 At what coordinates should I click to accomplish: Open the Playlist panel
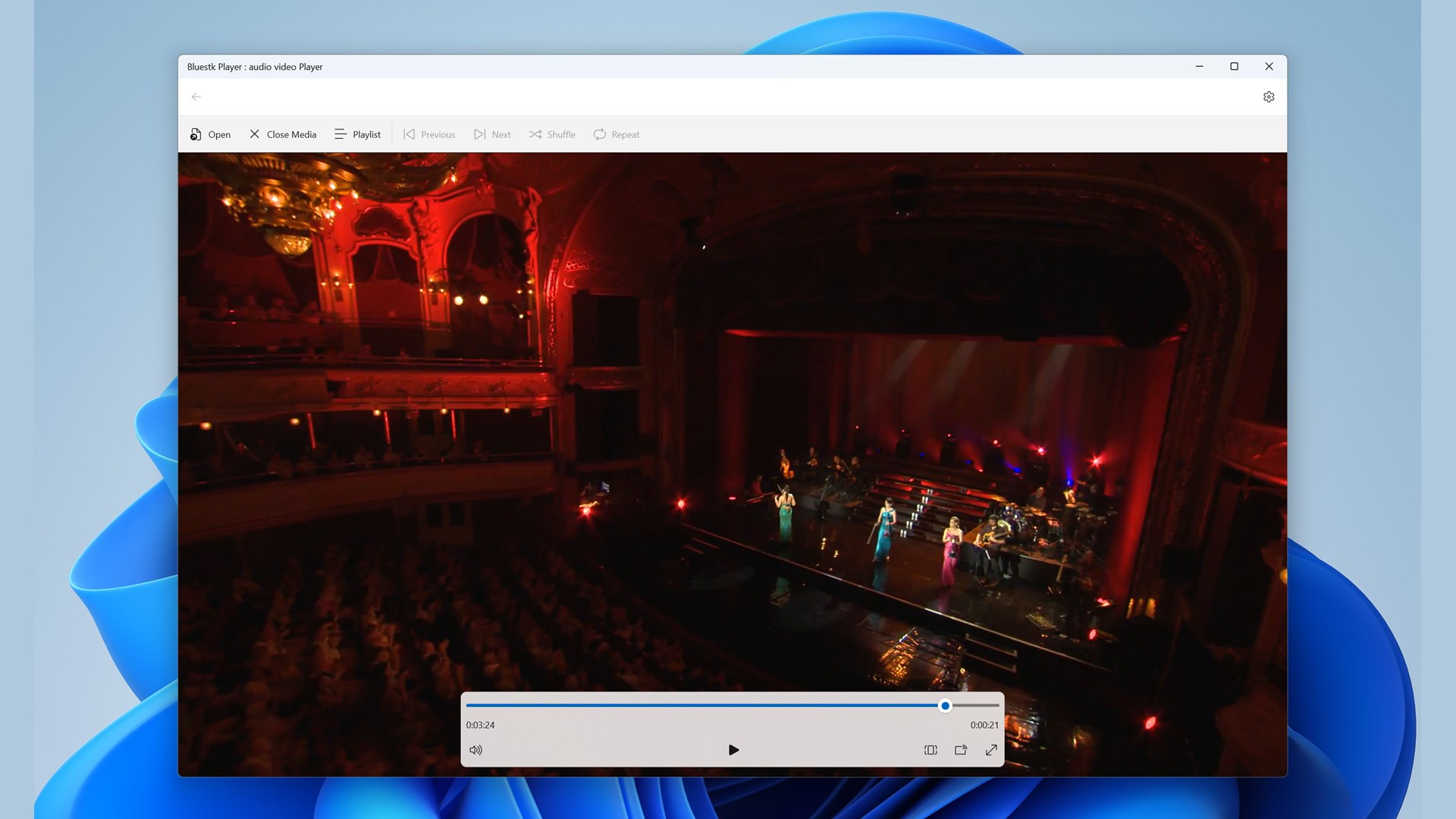point(357,133)
